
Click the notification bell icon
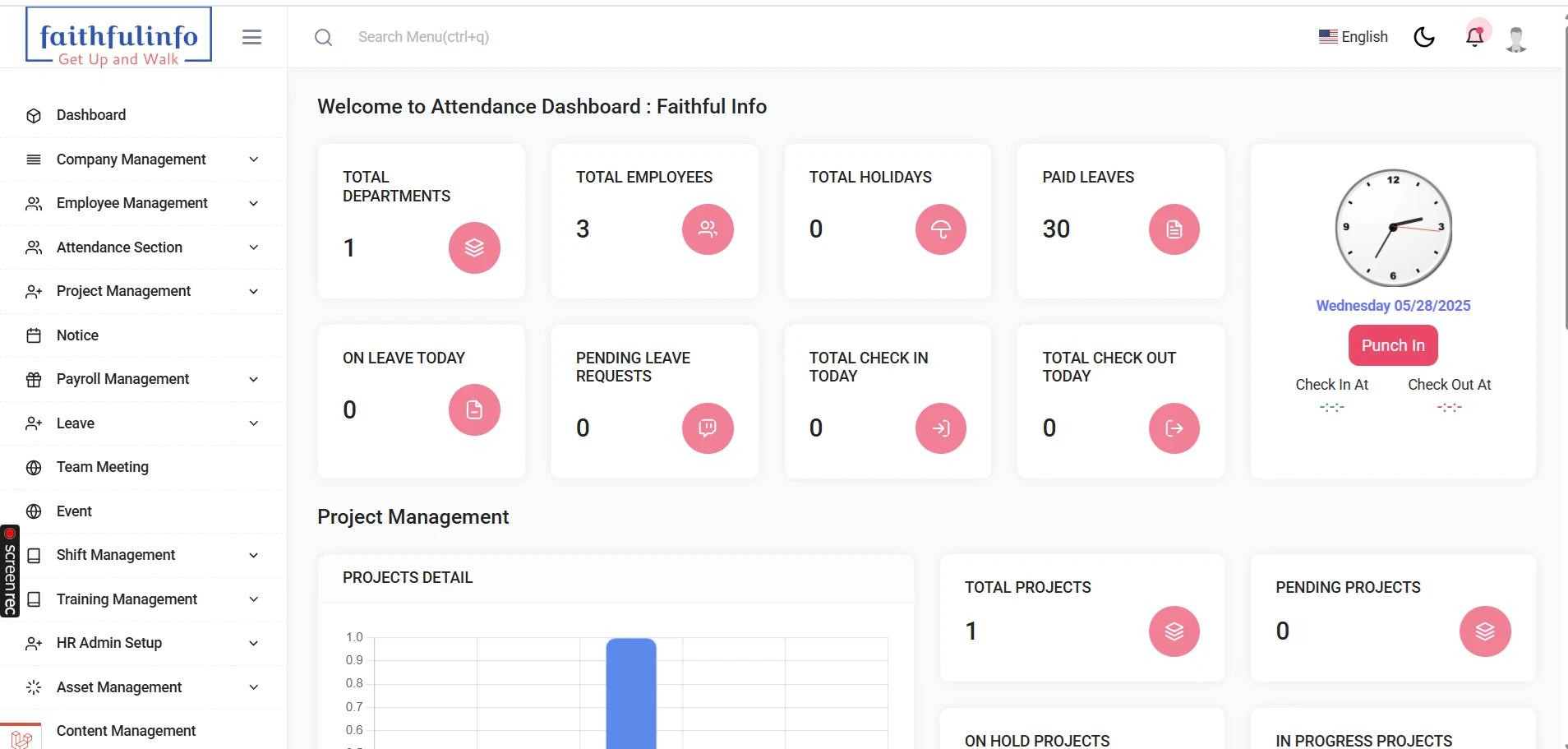coord(1475,37)
